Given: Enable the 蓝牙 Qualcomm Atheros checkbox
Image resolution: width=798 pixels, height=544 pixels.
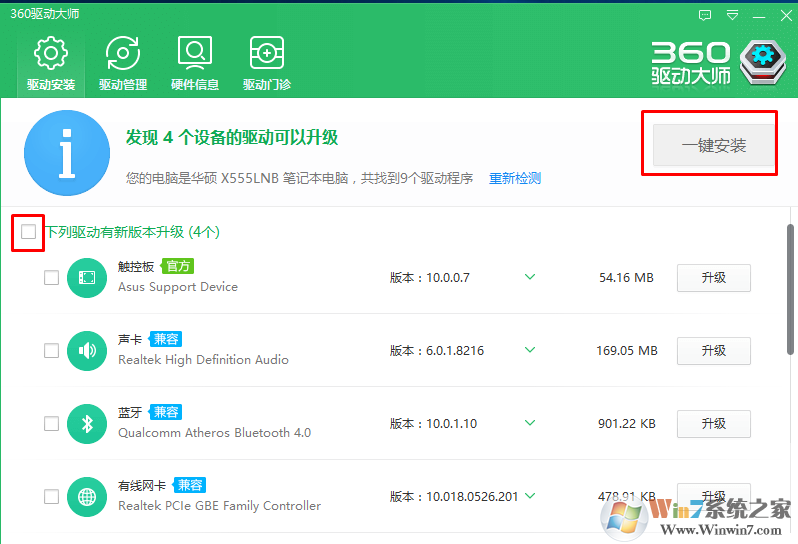Looking at the screenshot, I should tap(52, 424).
